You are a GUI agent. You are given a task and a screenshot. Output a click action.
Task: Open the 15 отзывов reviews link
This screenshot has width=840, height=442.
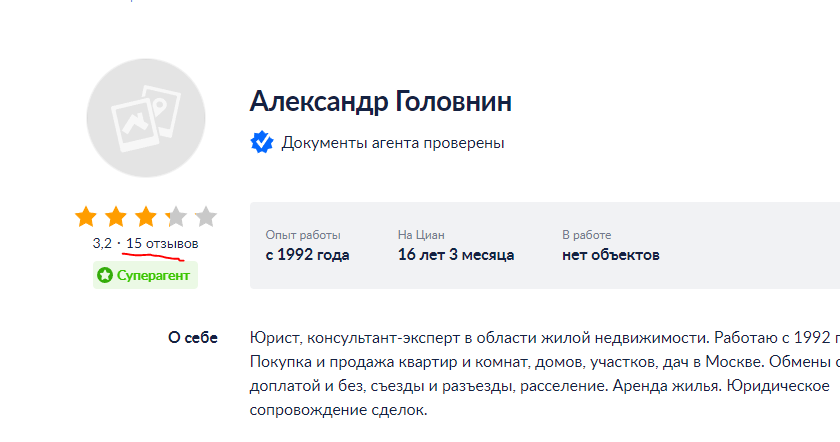tap(162, 243)
